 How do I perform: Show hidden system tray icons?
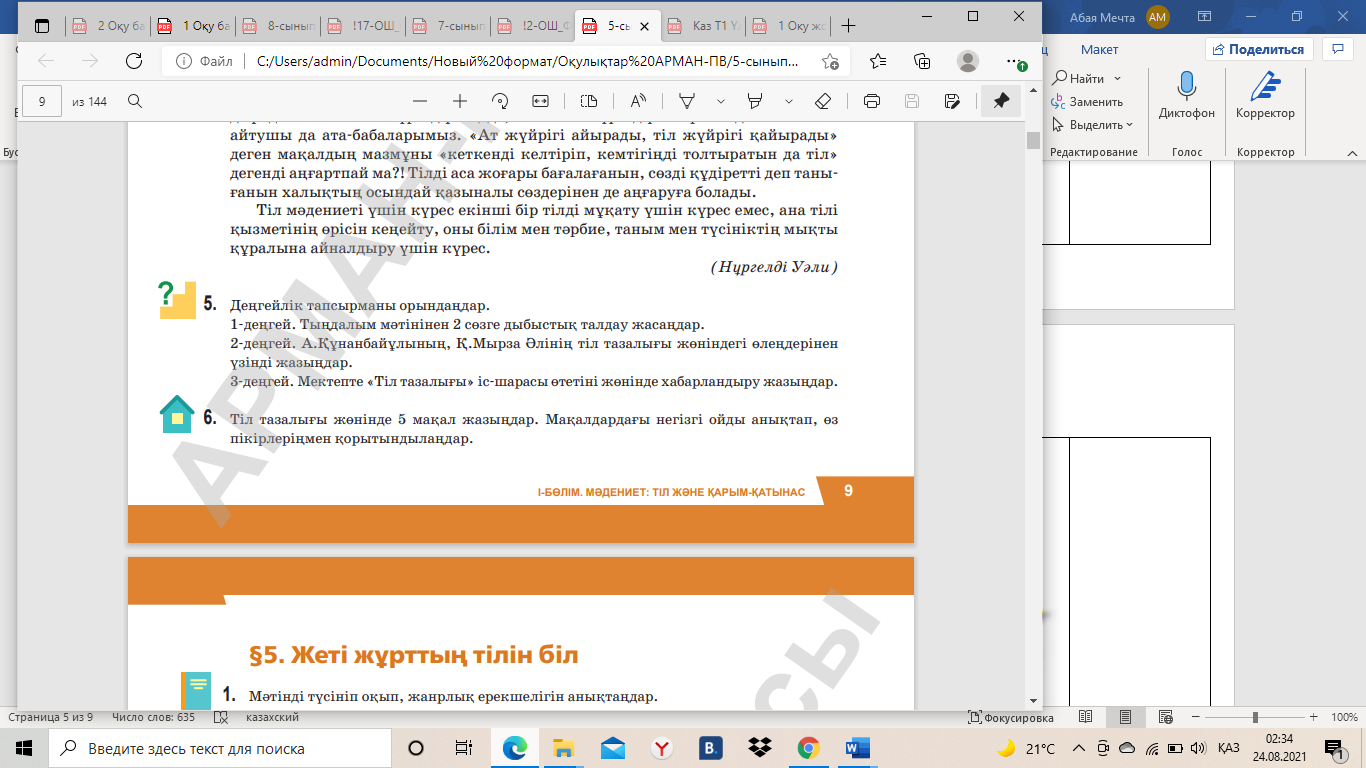1078,748
